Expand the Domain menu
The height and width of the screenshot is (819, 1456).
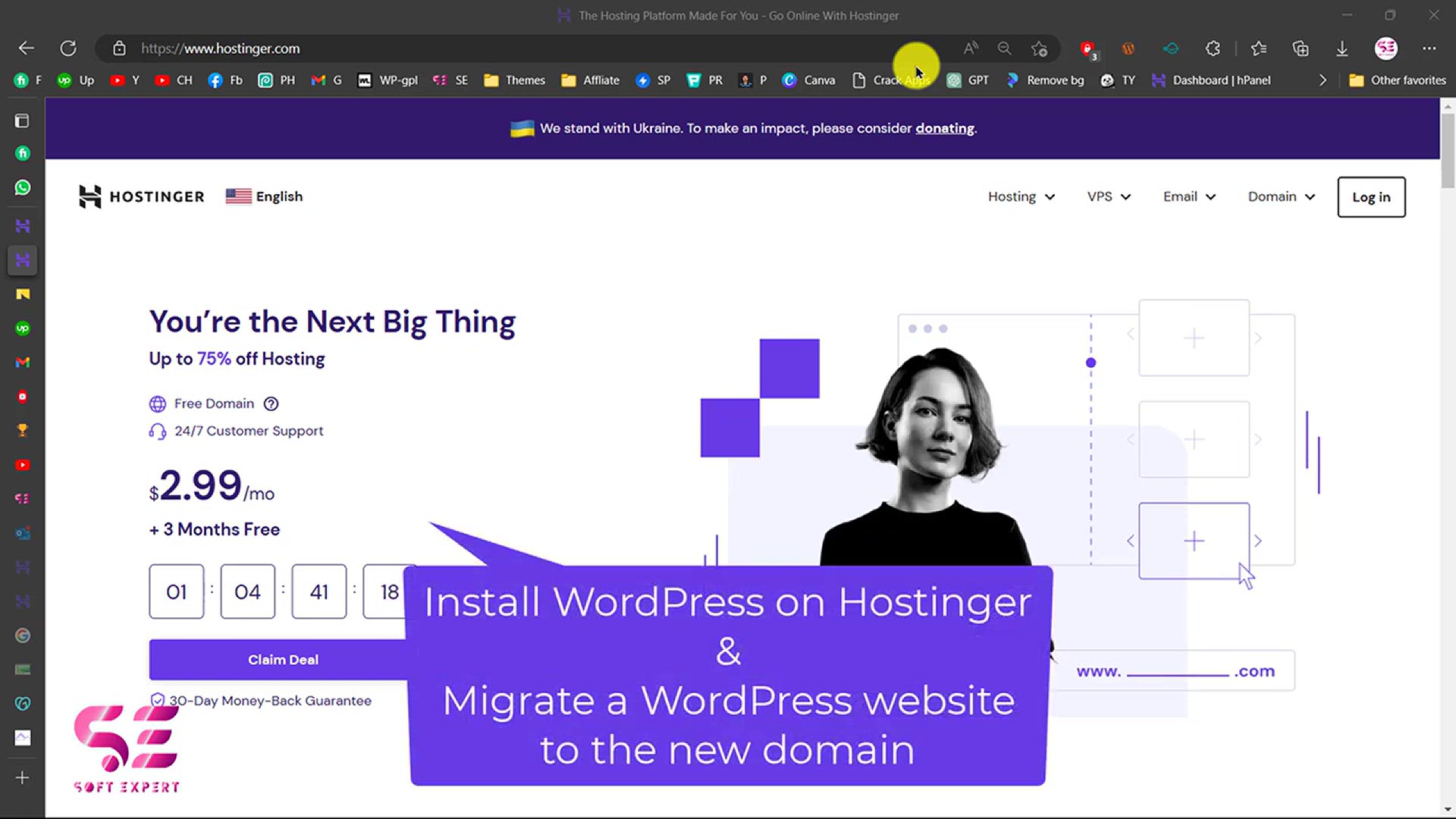(1282, 196)
